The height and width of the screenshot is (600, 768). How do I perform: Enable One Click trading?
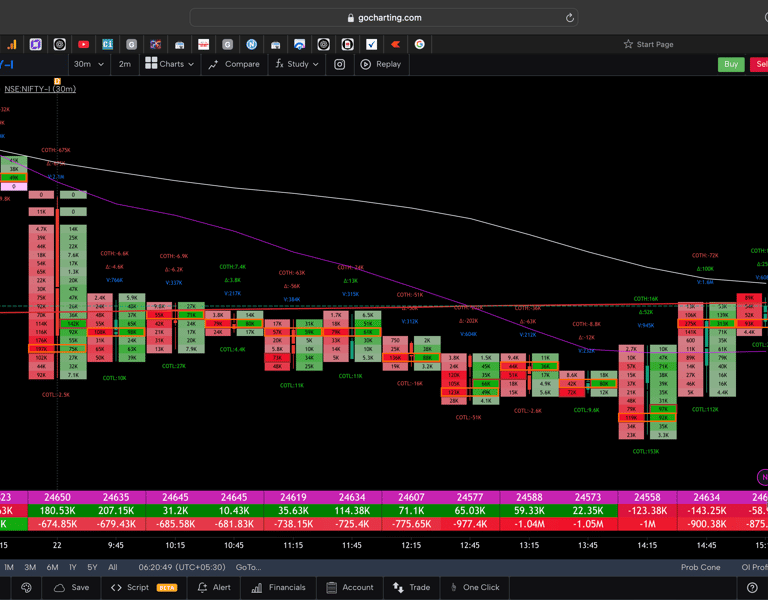475,587
